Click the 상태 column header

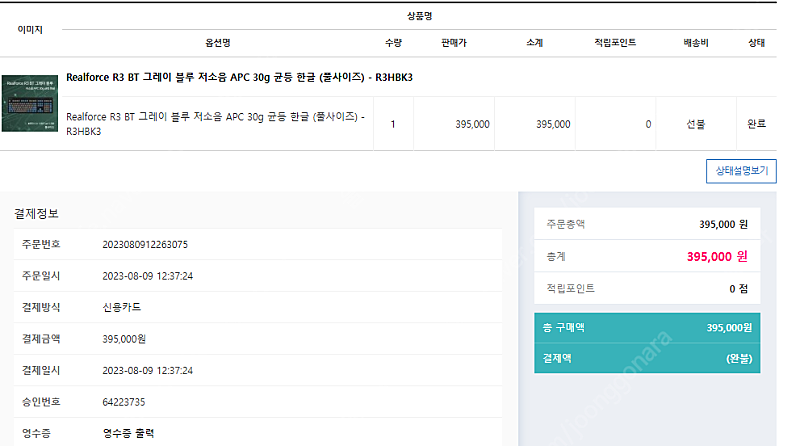coord(756,43)
